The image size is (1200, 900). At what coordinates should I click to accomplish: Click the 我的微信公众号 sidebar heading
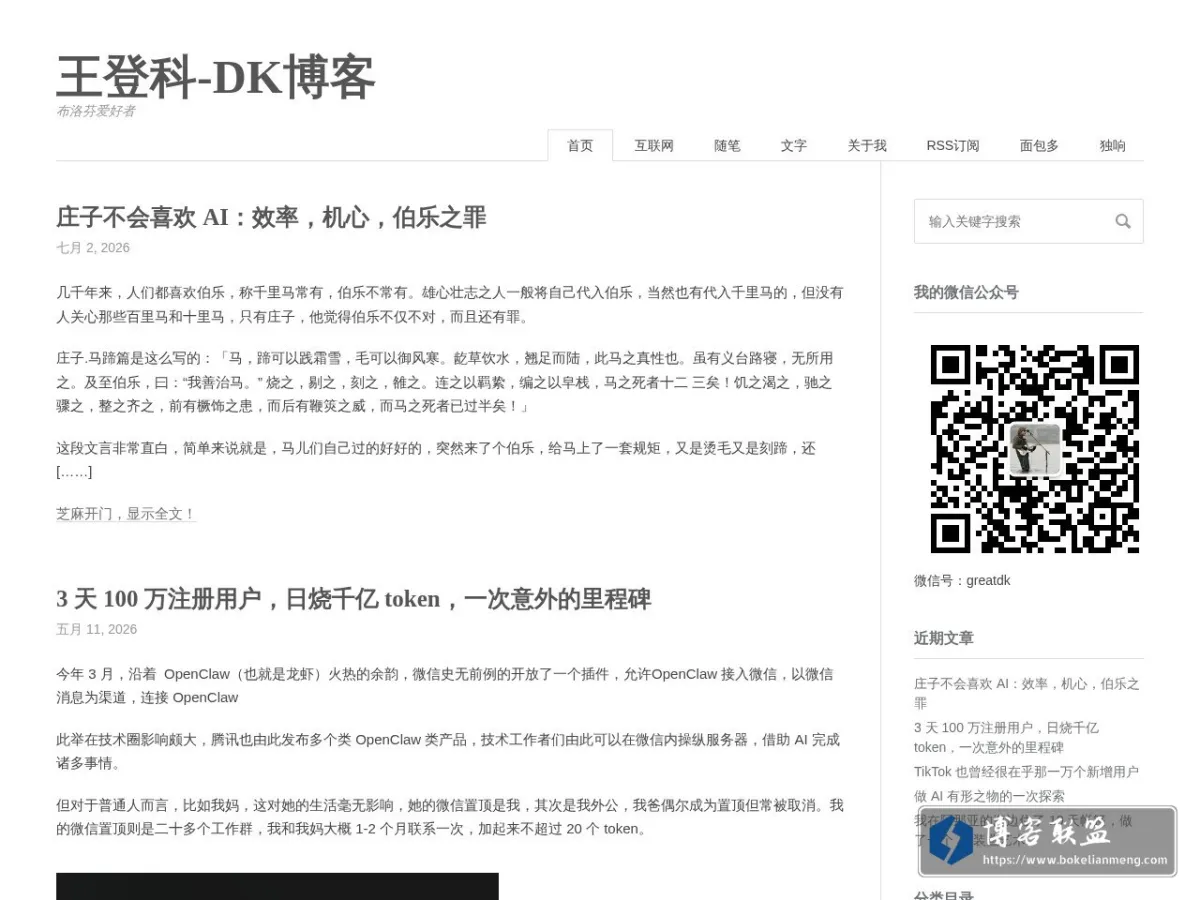pyautogui.click(x=966, y=292)
